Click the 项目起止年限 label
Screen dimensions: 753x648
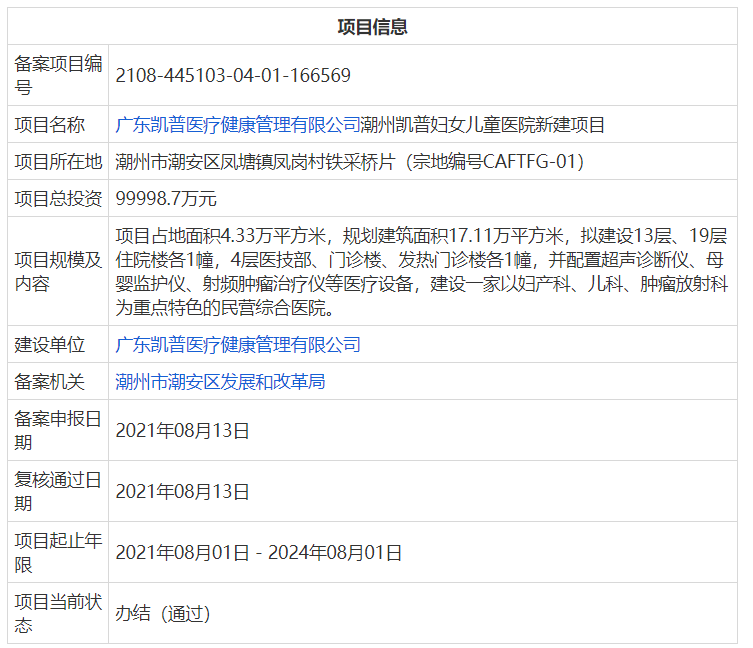point(58,552)
